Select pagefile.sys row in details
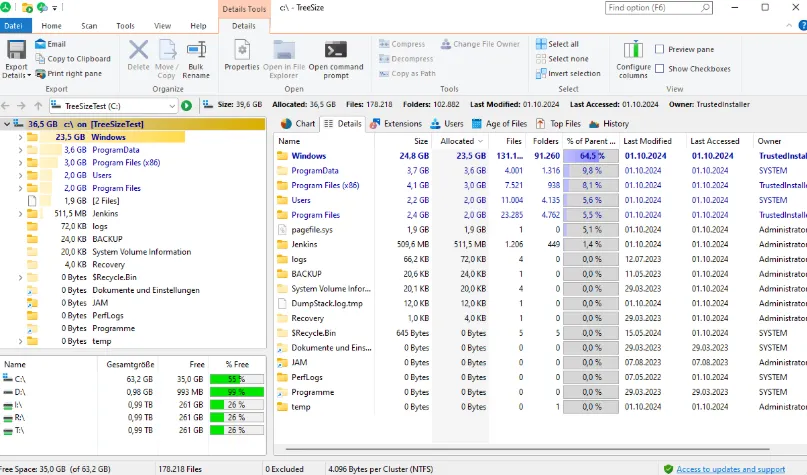Viewport: 807px width, 475px height. [x=540, y=230]
